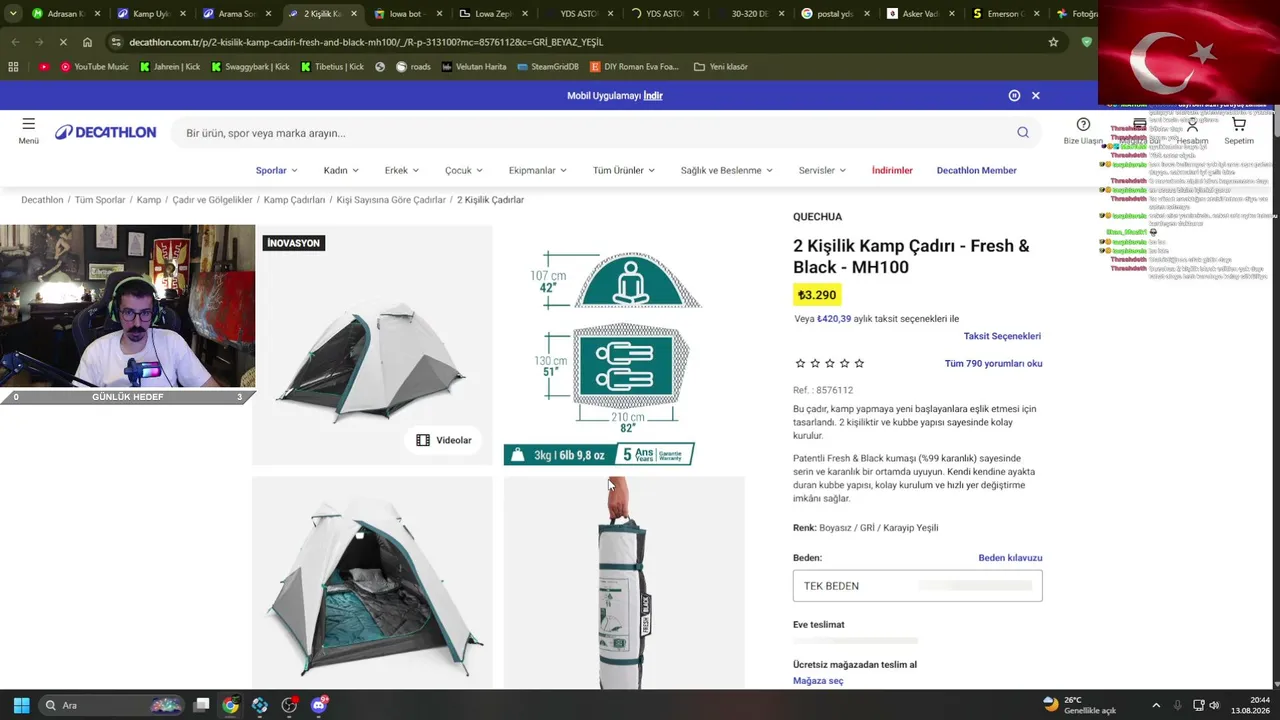This screenshot has height=720, width=1280.
Task: Expand the Ekipmanlar menu
Action: pyautogui.click(x=538, y=170)
